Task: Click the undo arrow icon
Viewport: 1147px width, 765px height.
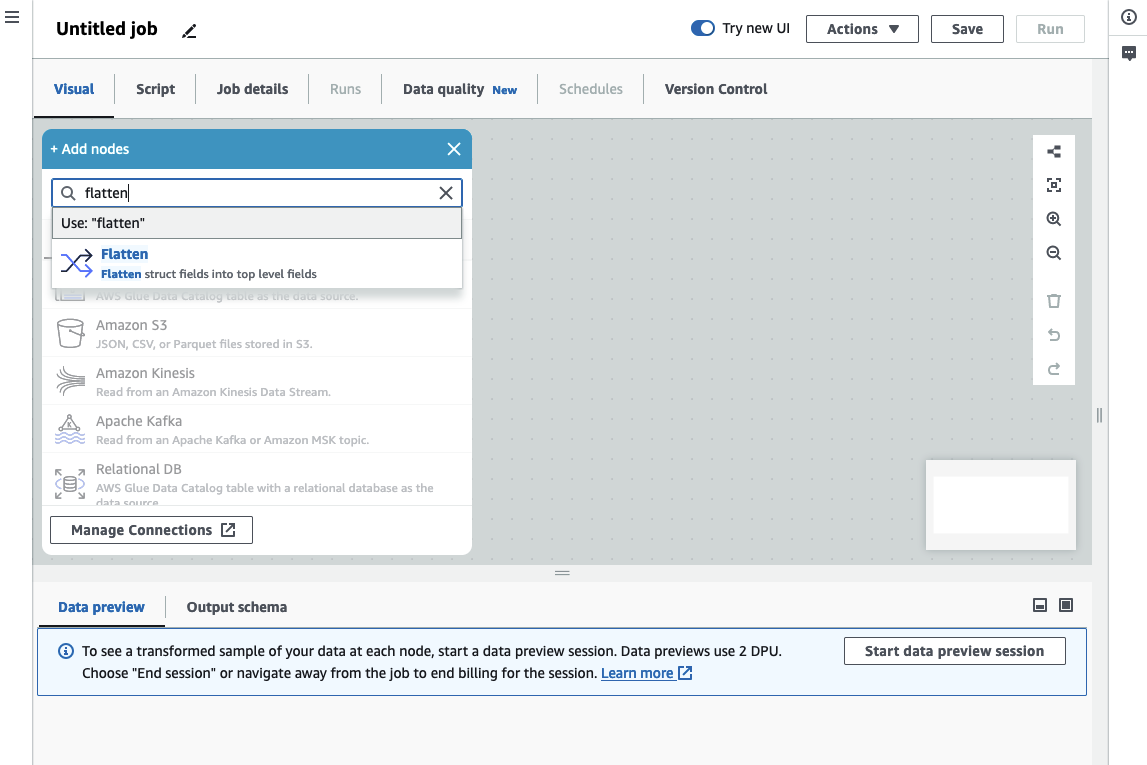Action: (1053, 335)
